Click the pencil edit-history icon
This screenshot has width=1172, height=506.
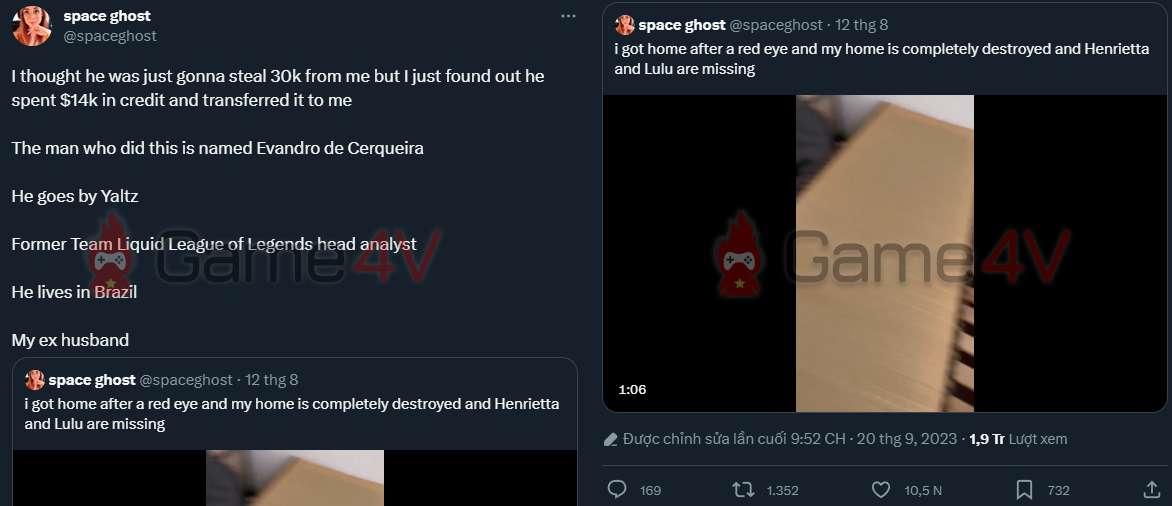pyautogui.click(x=611, y=439)
